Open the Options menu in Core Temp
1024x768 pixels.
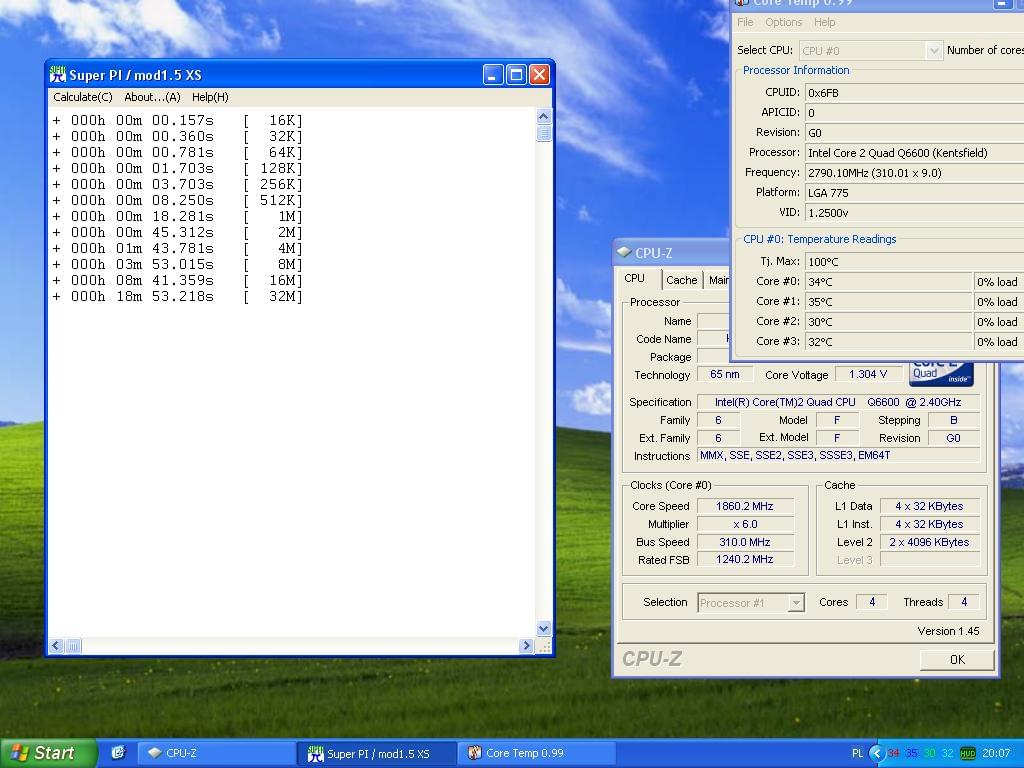coord(783,22)
